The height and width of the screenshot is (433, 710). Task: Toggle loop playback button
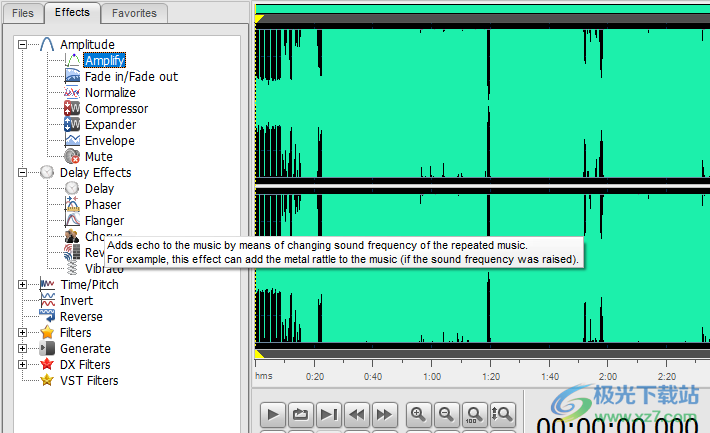pos(301,414)
